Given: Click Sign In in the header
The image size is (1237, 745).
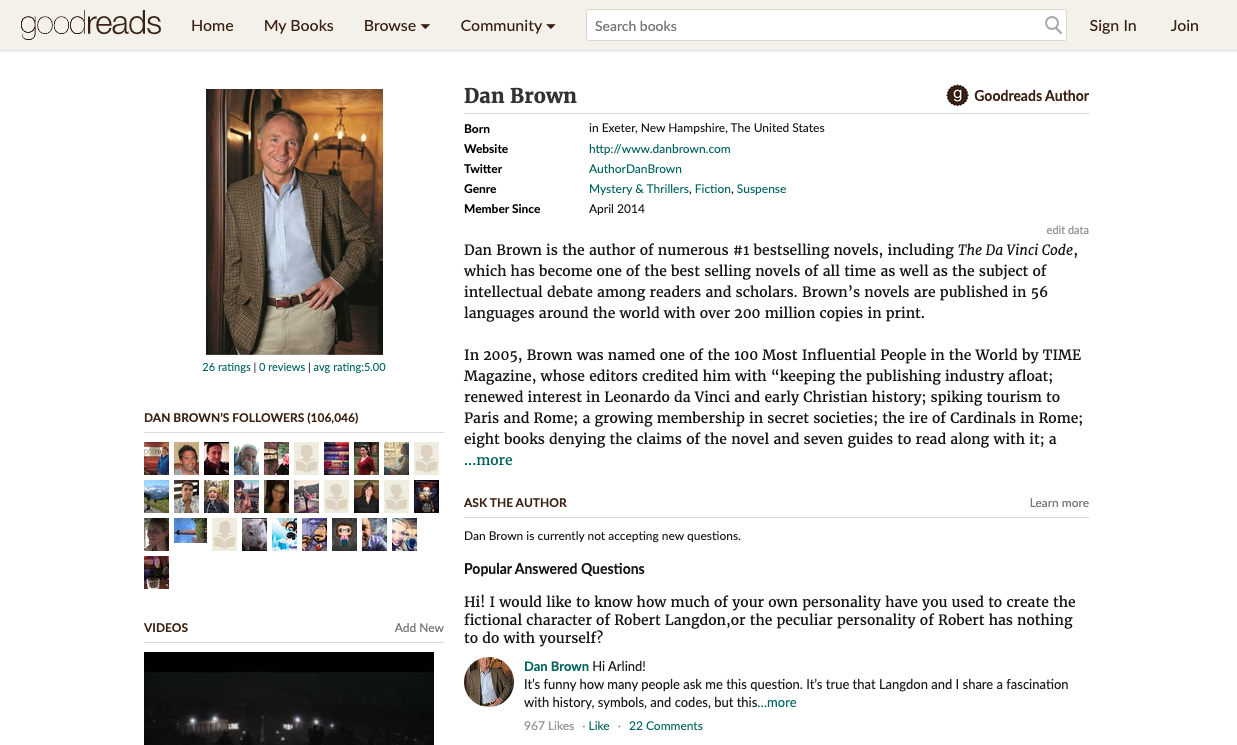Looking at the screenshot, I should (1113, 25).
